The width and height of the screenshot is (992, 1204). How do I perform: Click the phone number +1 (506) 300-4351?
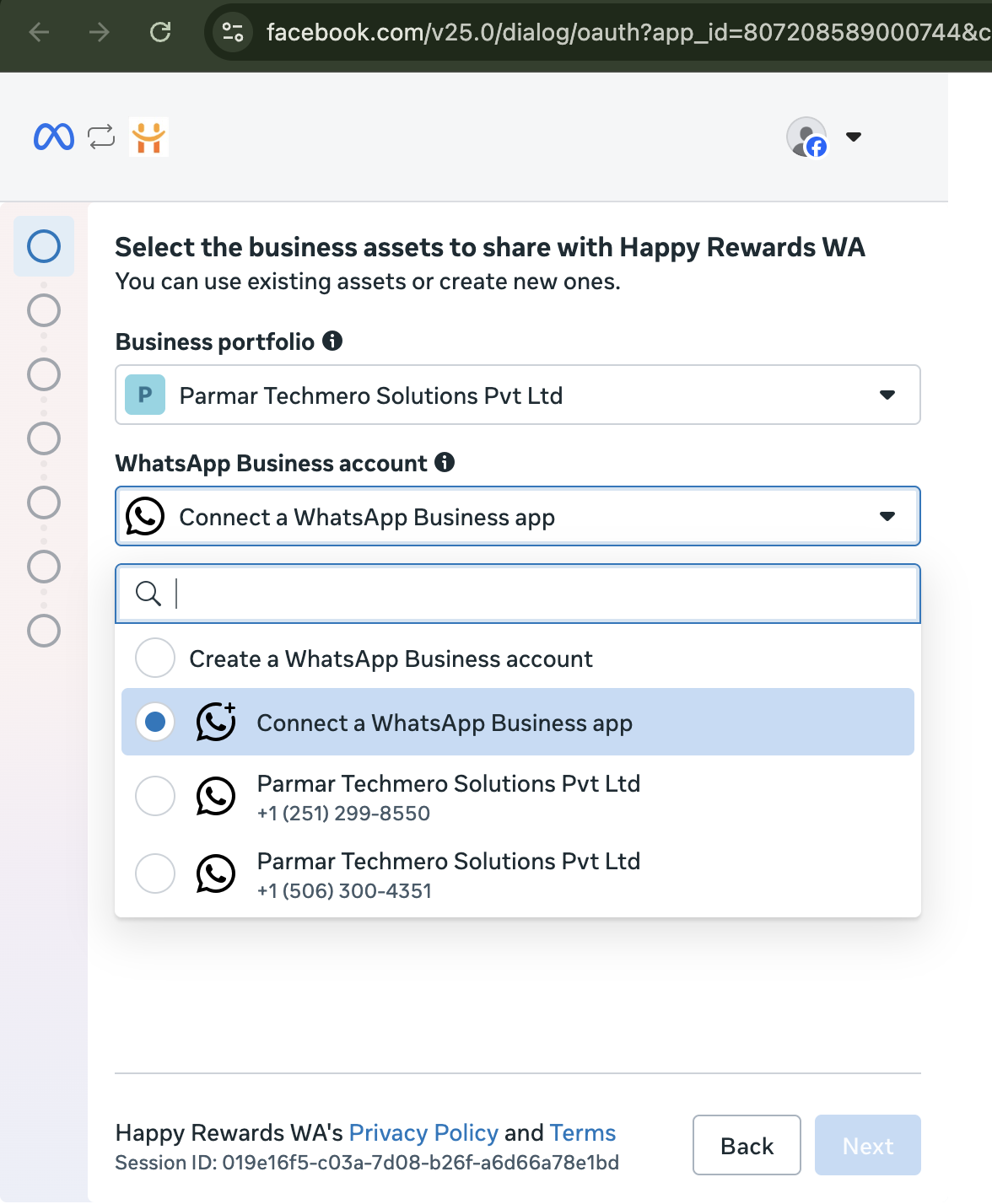point(344,891)
